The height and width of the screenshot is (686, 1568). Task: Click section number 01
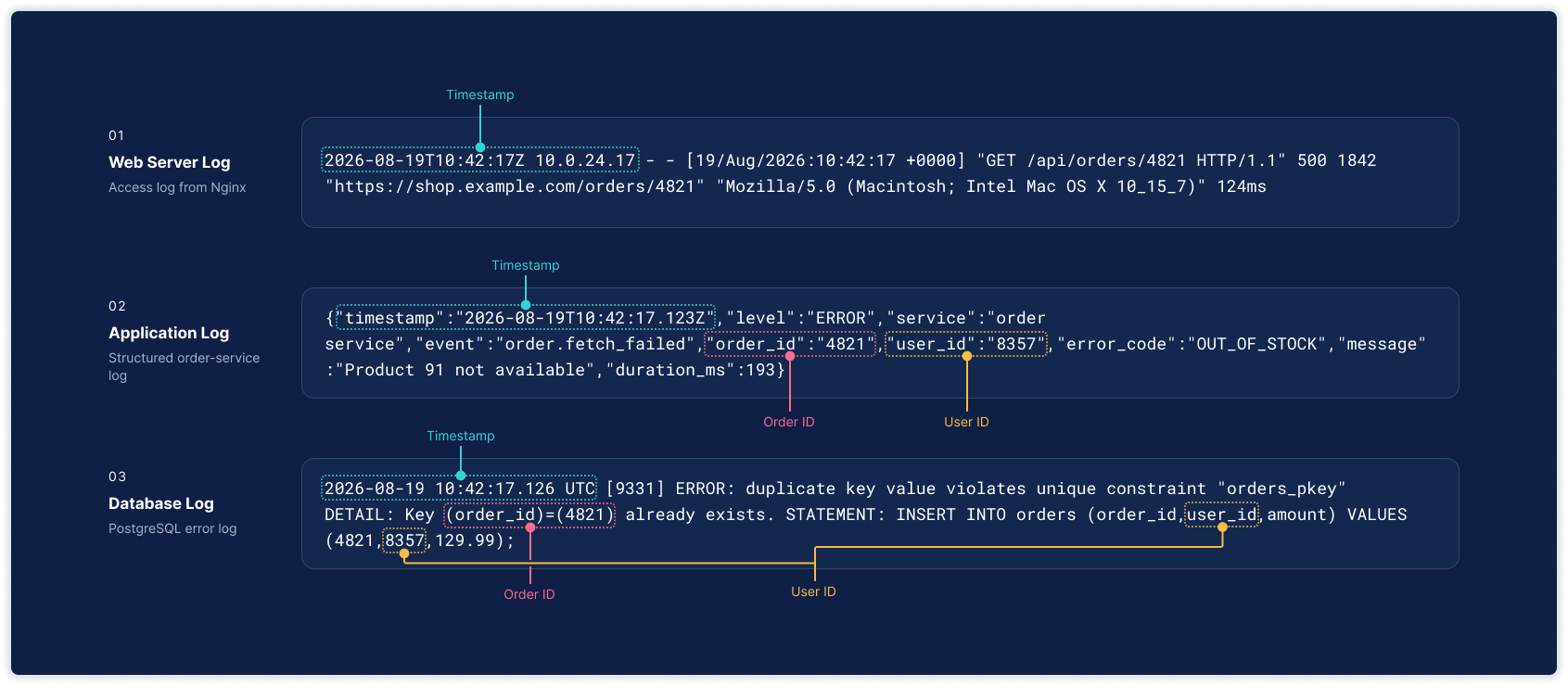pos(116,135)
